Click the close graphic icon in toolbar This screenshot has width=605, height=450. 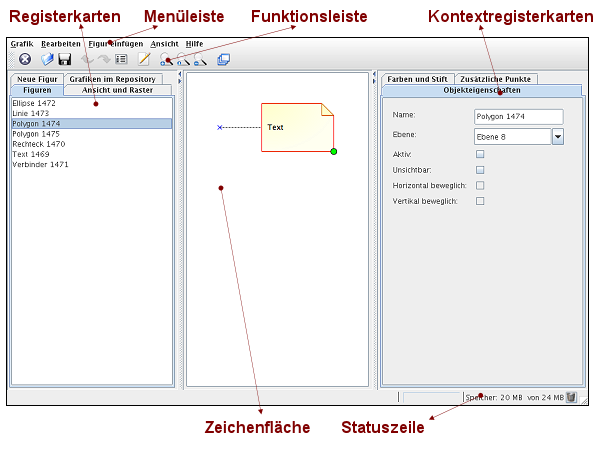coord(25,59)
